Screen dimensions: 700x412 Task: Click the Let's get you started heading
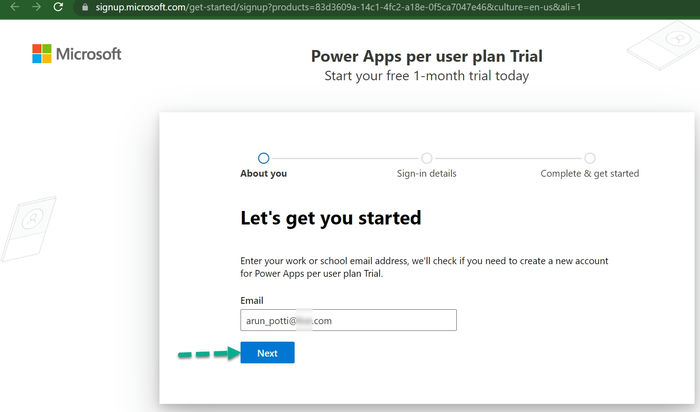pyautogui.click(x=331, y=218)
